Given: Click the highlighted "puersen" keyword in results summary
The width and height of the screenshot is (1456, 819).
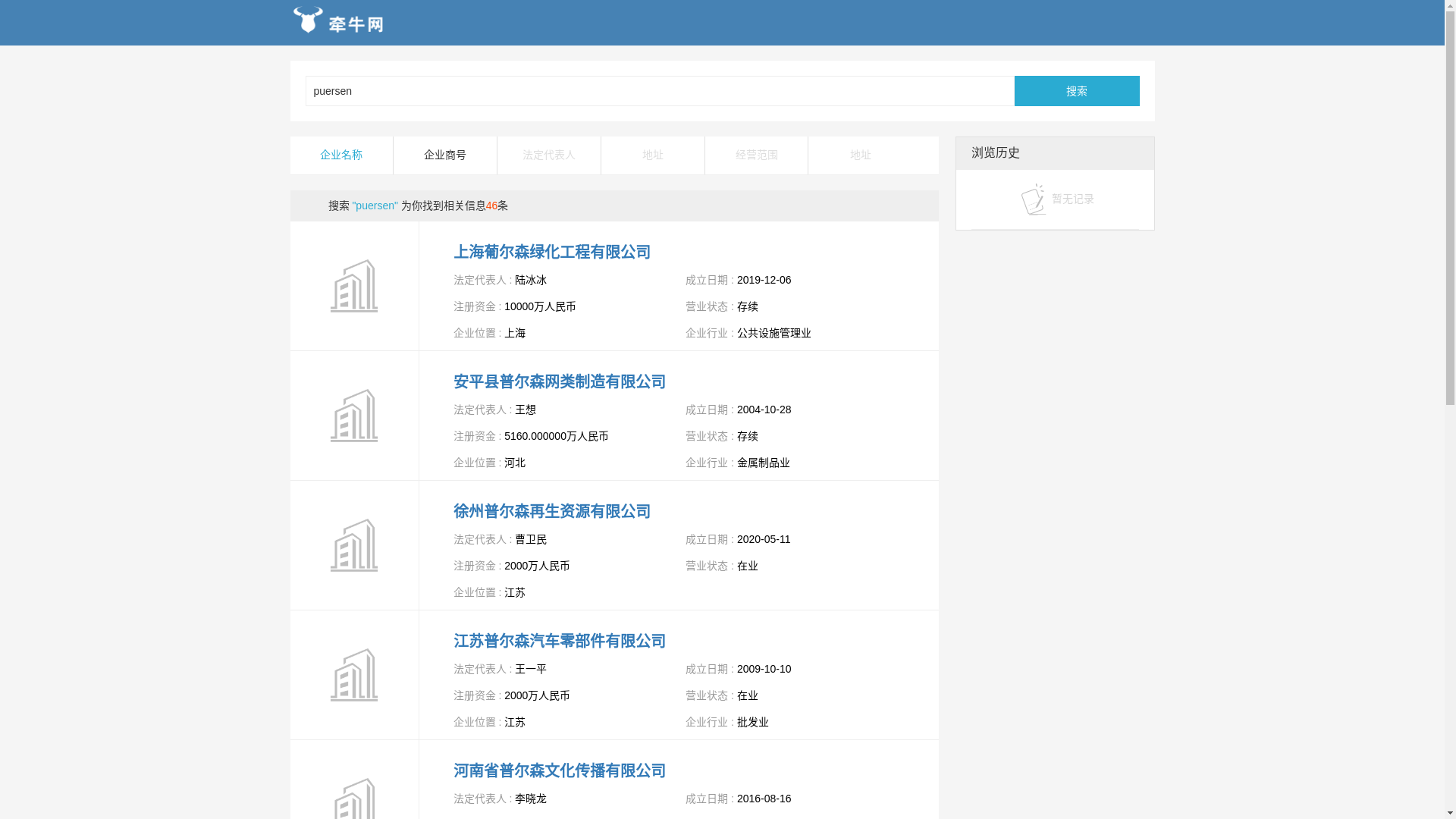Looking at the screenshot, I should 375,206.
